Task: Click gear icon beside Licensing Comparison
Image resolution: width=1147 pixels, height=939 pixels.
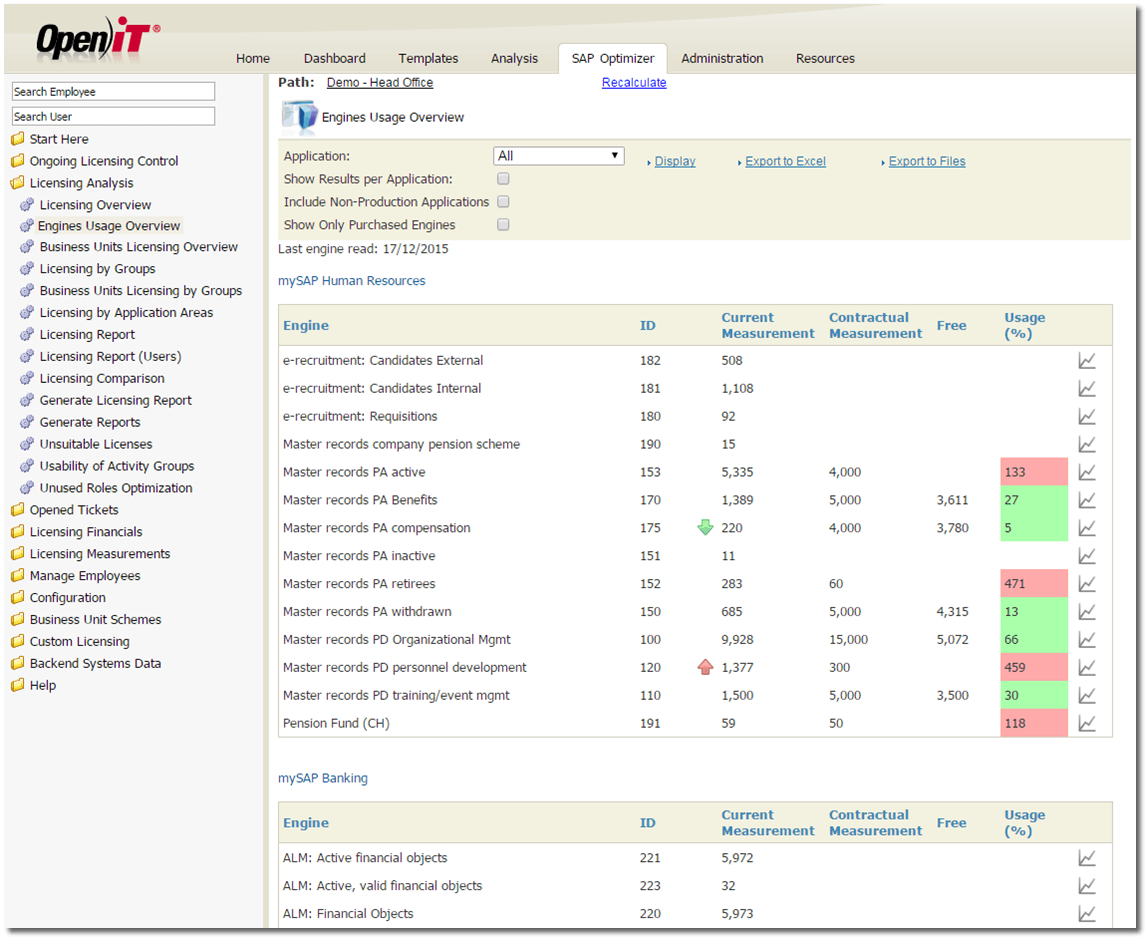Action: 27,378
